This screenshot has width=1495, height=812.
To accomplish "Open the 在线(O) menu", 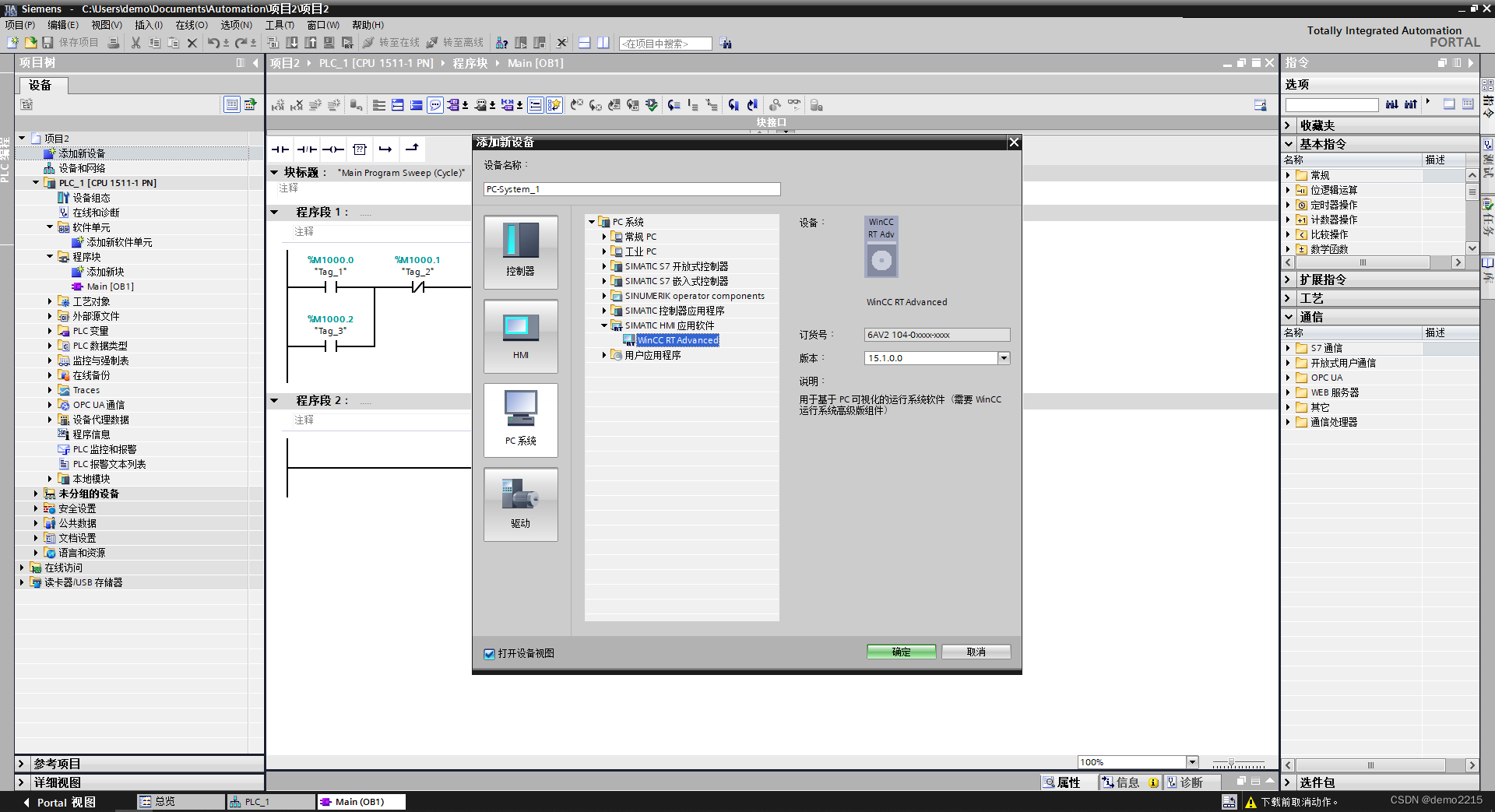I will 192,25.
